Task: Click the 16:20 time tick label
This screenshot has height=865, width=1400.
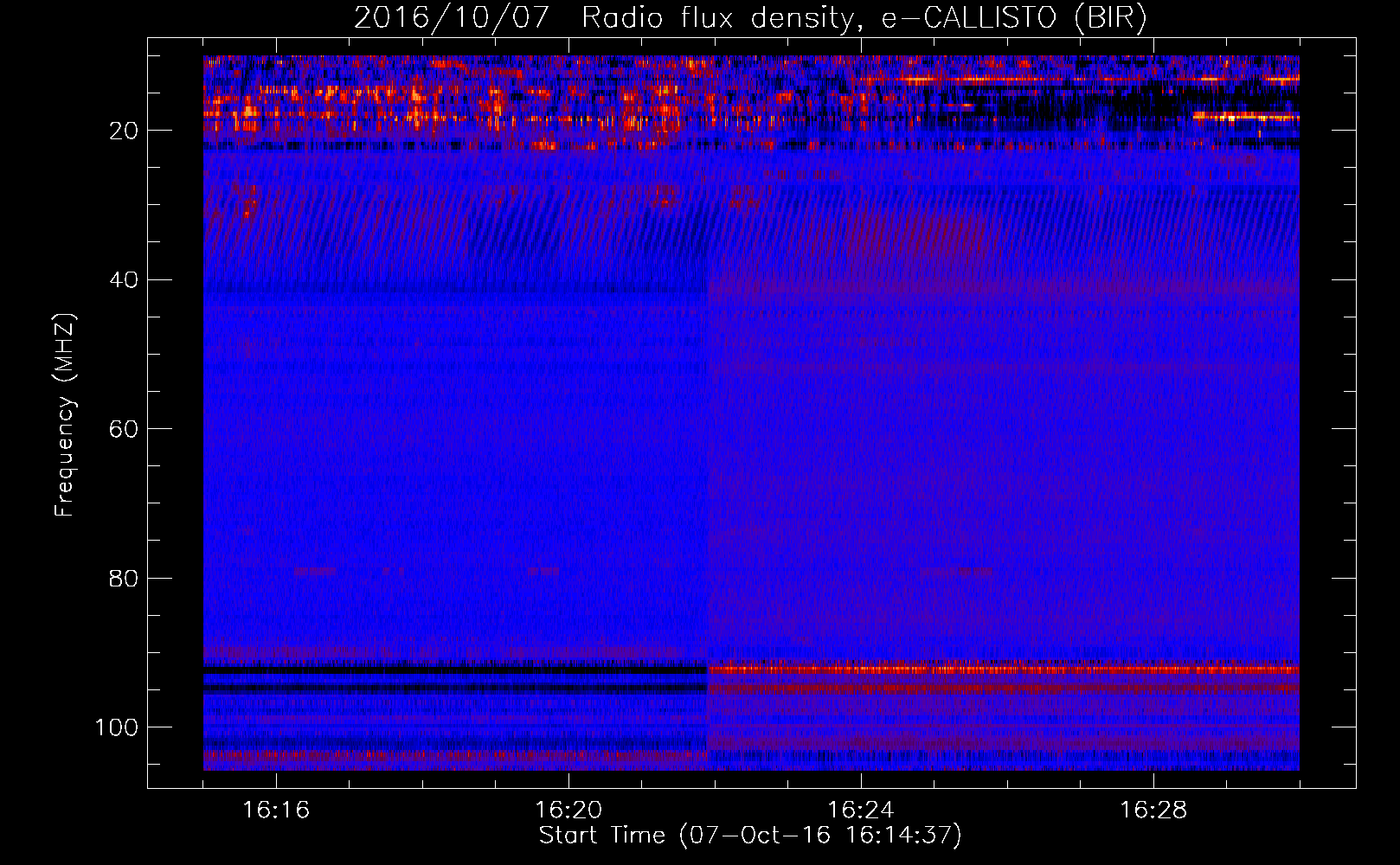Action: (x=568, y=811)
